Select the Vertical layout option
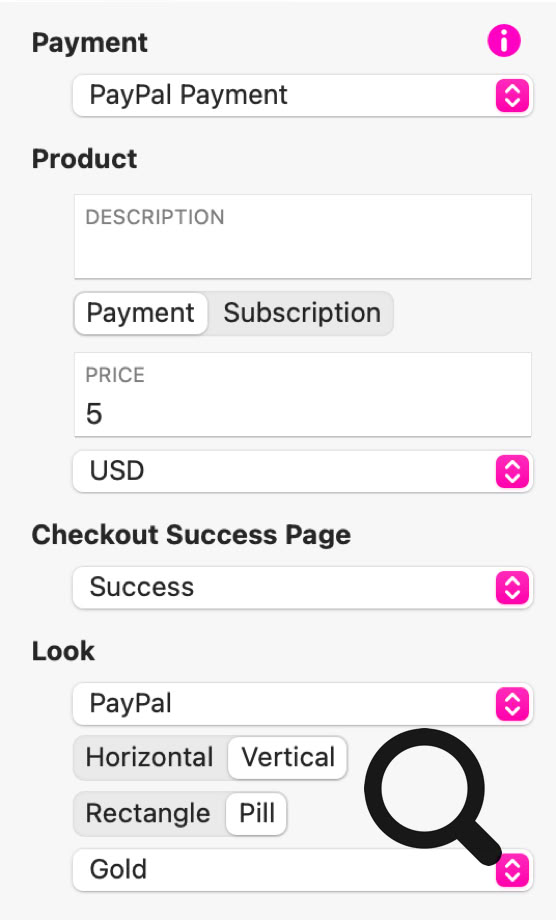This screenshot has height=920, width=556. point(287,757)
